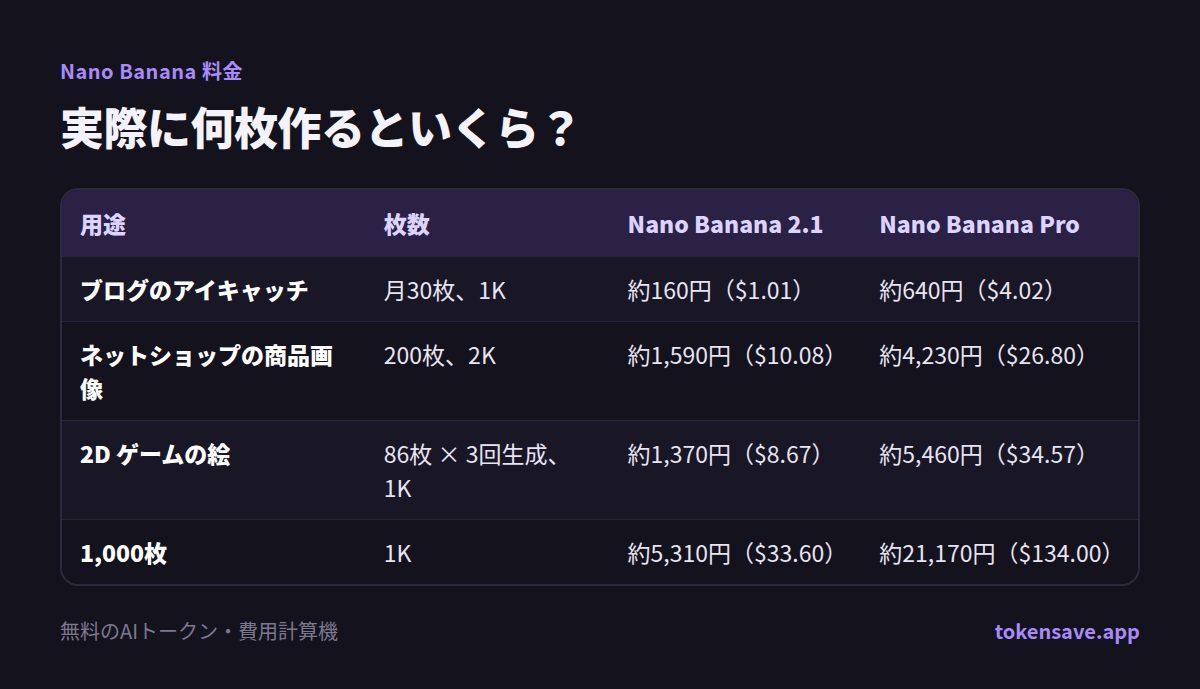Click the 'Nano Banana Pro' column header
1200x689 pixels.
[x=979, y=224]
